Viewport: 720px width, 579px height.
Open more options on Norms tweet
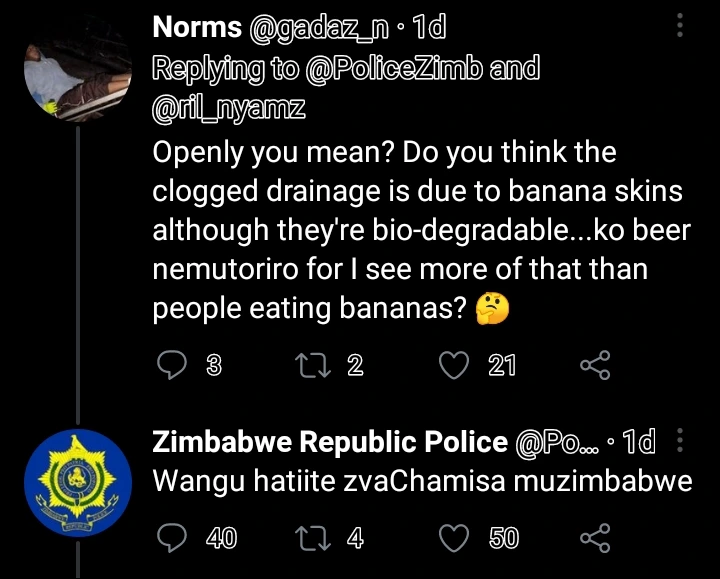[x=682, y=27]
